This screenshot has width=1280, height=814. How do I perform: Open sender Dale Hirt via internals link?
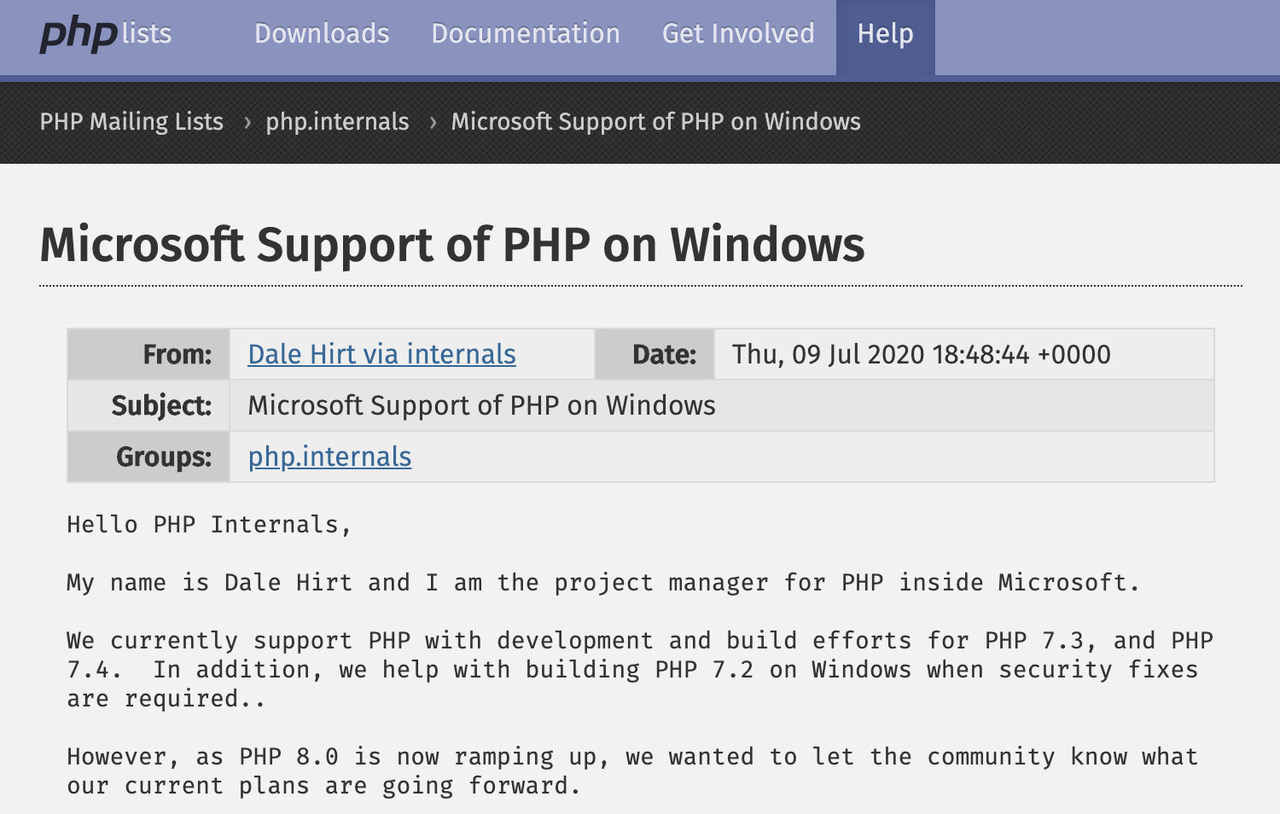click(x=381, y=354)
